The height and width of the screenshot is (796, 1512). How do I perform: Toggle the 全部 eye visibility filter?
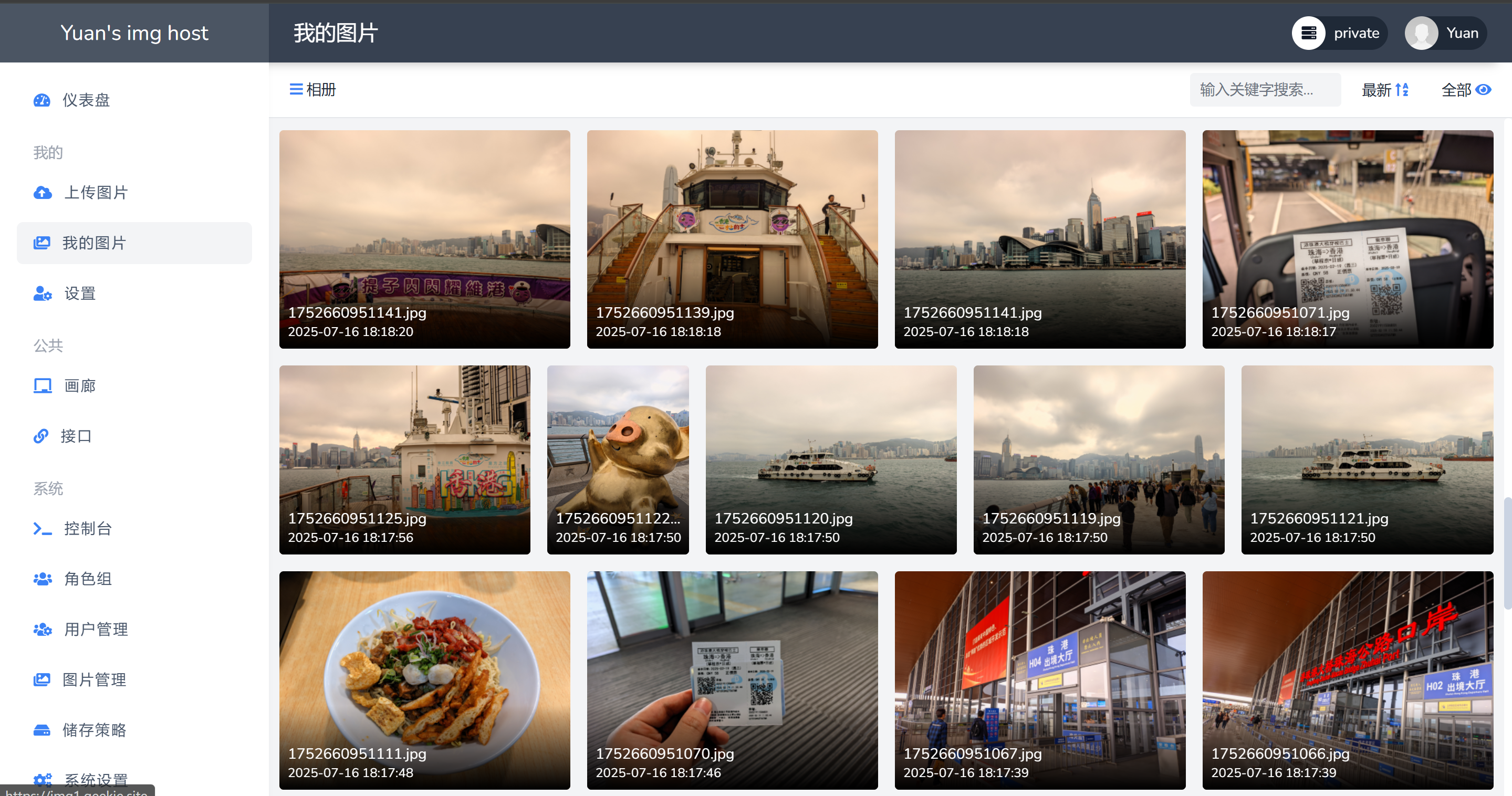[x=1466, y=90]
